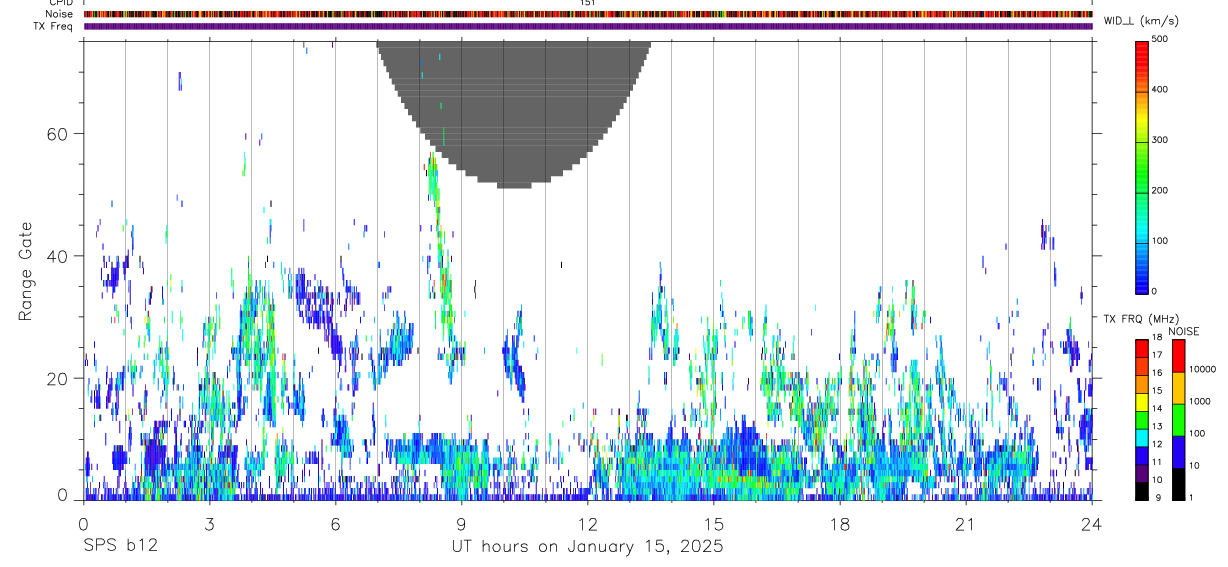This screenshot has height=567, width=1228.
Task: Click the '400' tick on the width color bar
Action: 1158,89
